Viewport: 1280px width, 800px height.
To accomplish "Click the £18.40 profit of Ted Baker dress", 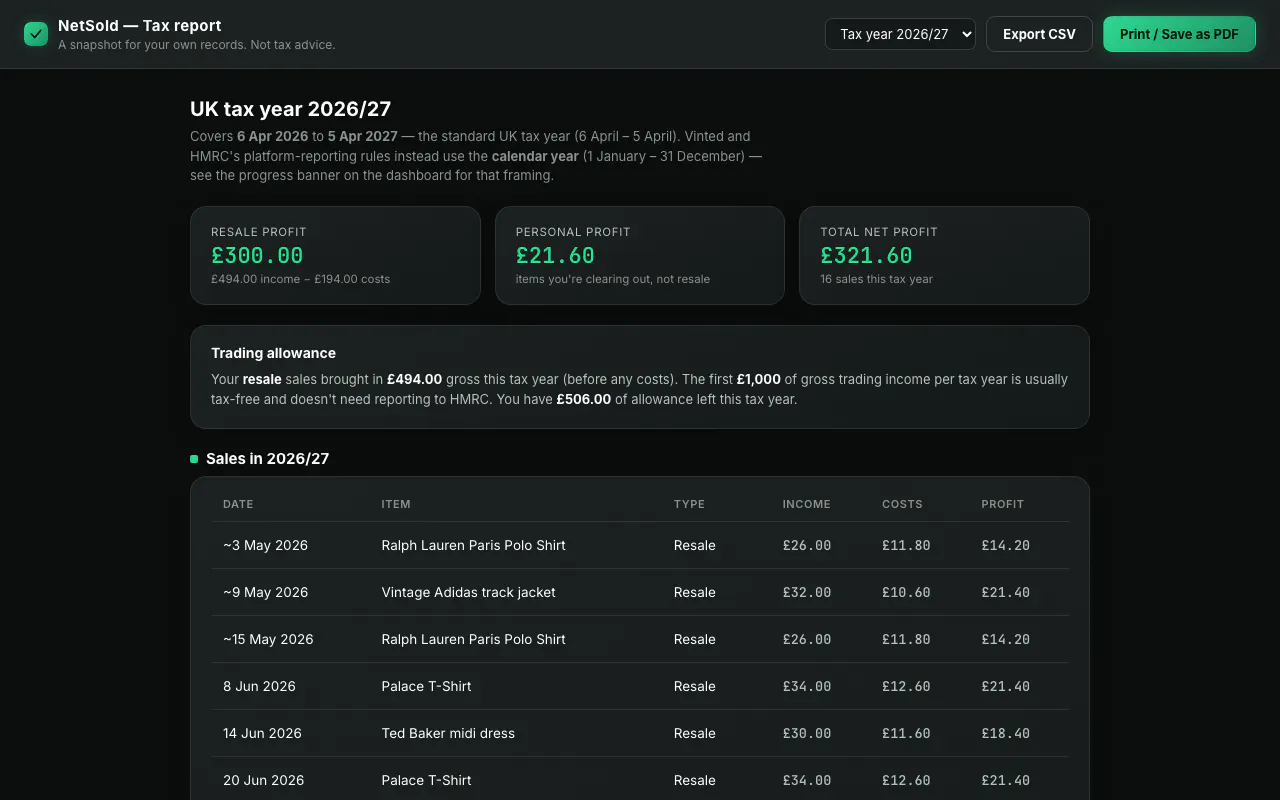I will tap(1005, 733).
